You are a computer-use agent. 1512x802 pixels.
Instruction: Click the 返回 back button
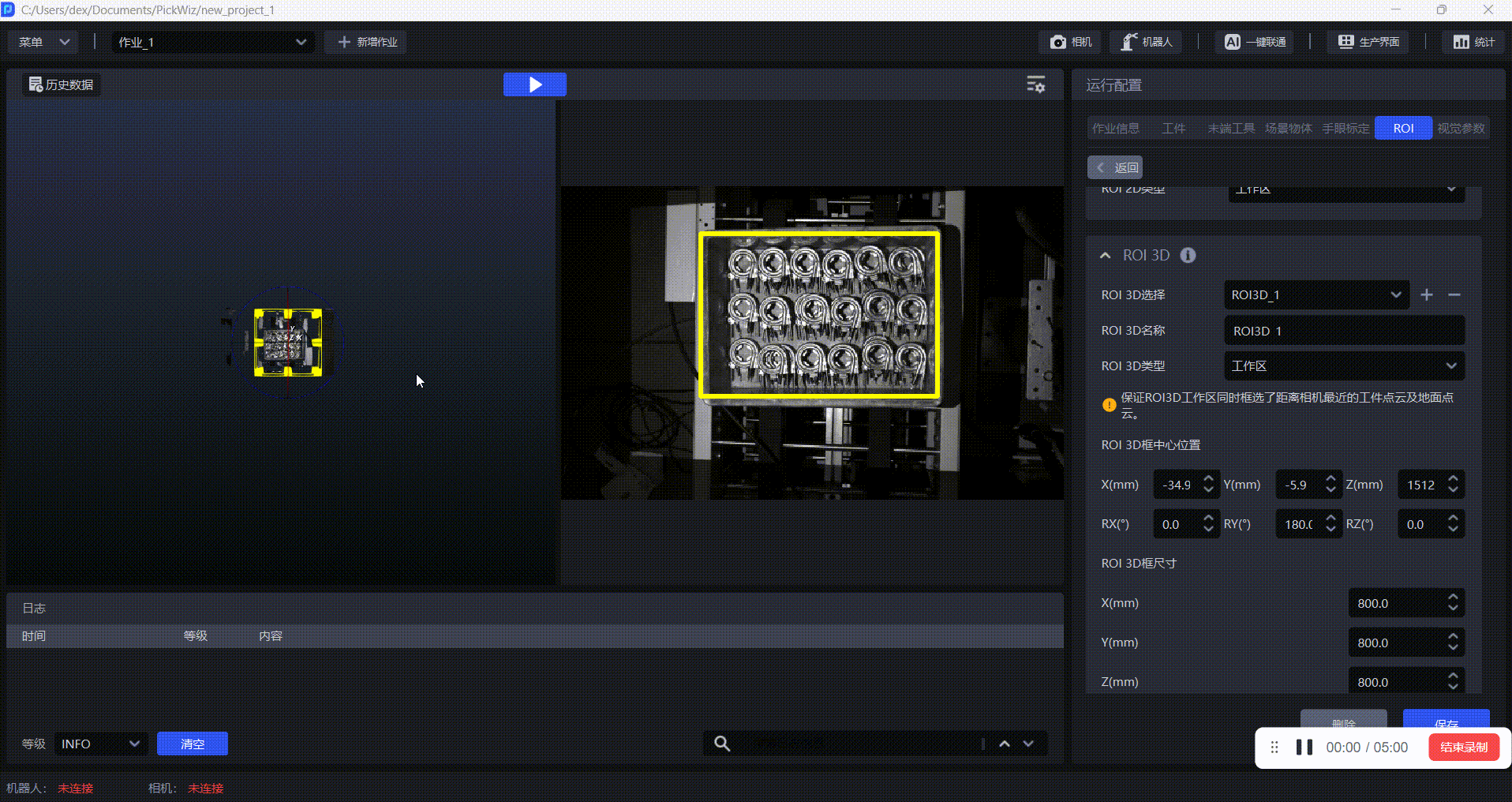(1115, 167)
